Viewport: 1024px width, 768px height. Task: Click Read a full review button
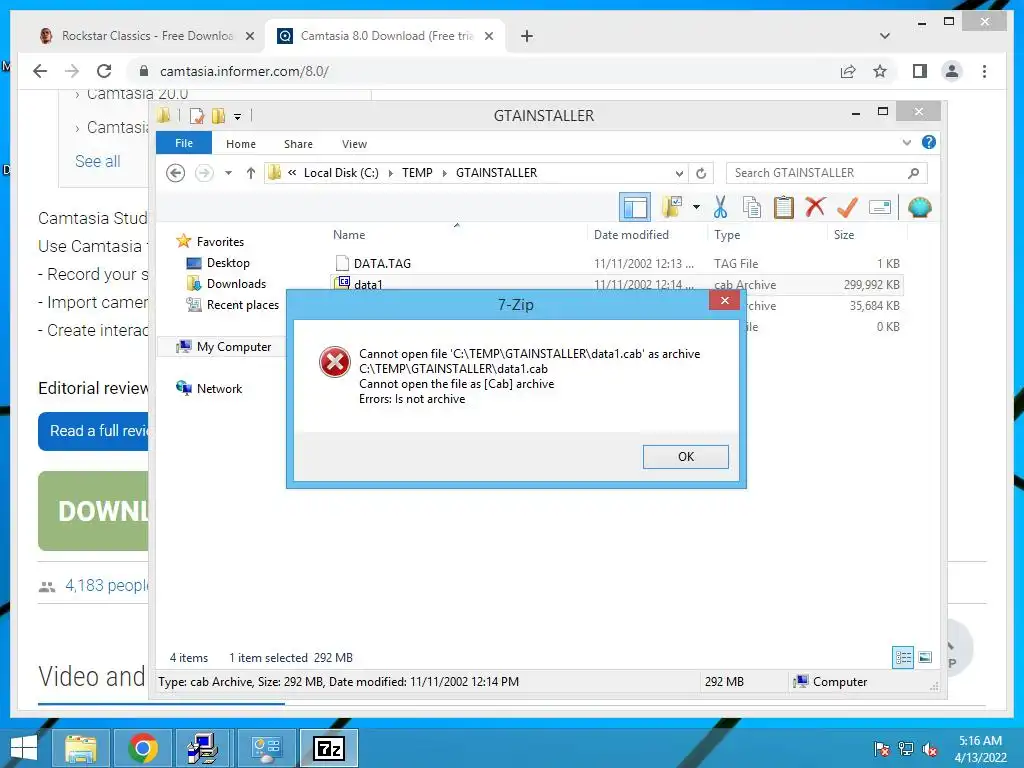click(x=93, y=431)
